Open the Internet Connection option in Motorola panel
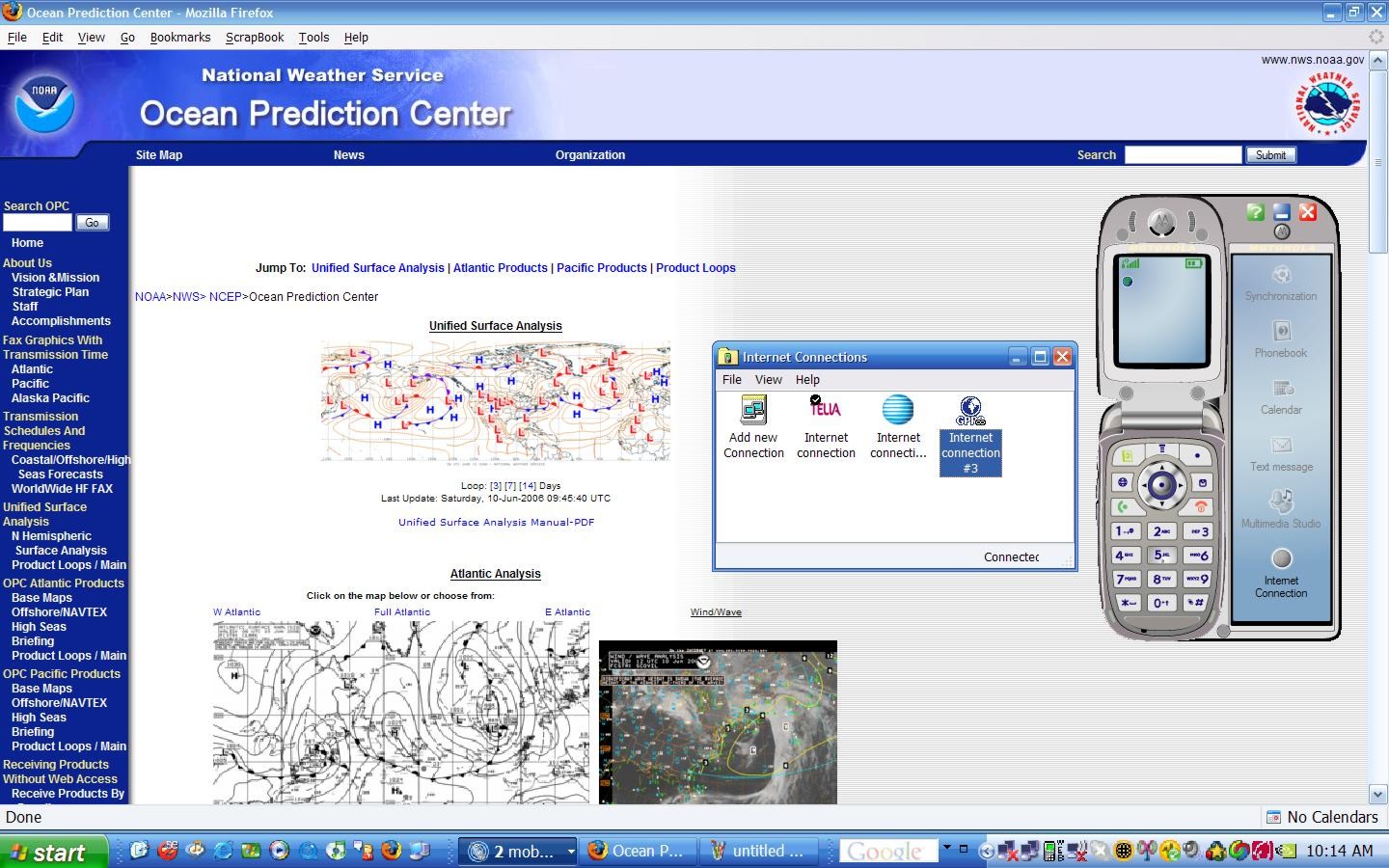 click(x=1281, y=573)
